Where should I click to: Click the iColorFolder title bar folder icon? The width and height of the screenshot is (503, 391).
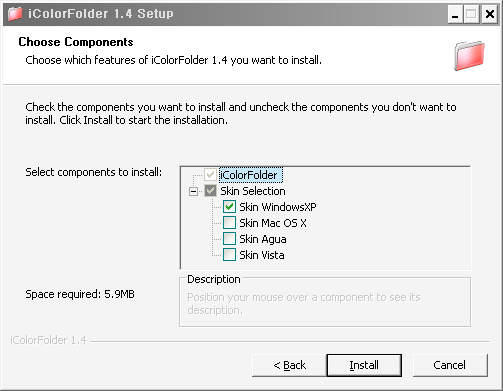[x=15, y=14]
